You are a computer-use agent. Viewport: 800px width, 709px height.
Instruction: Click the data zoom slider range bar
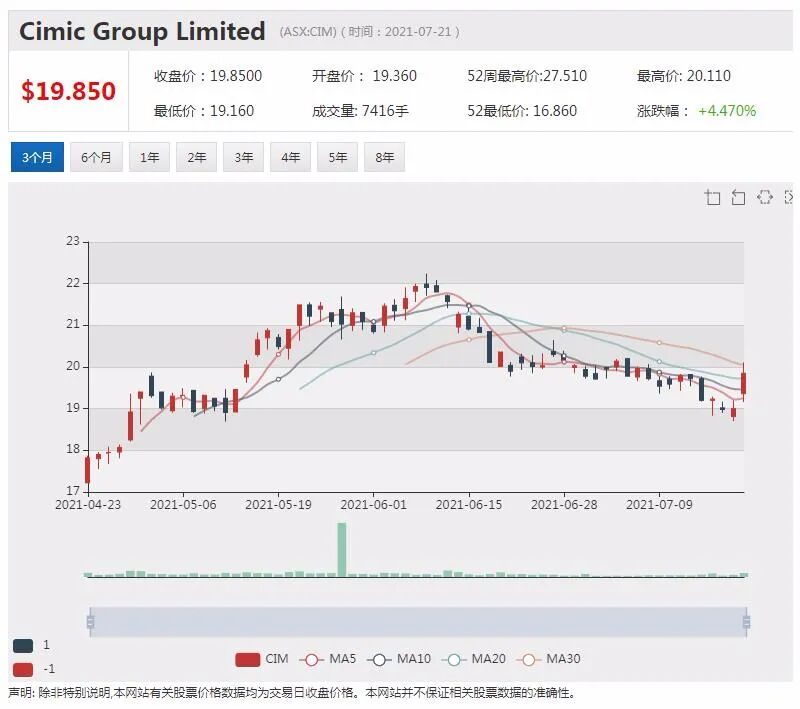(x=418, y=622)
